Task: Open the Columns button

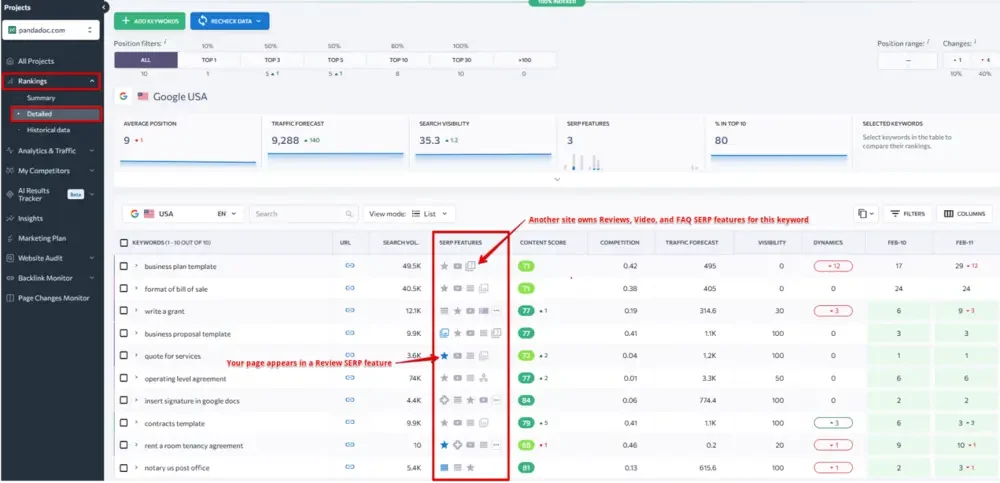Action: coord(964,214)
